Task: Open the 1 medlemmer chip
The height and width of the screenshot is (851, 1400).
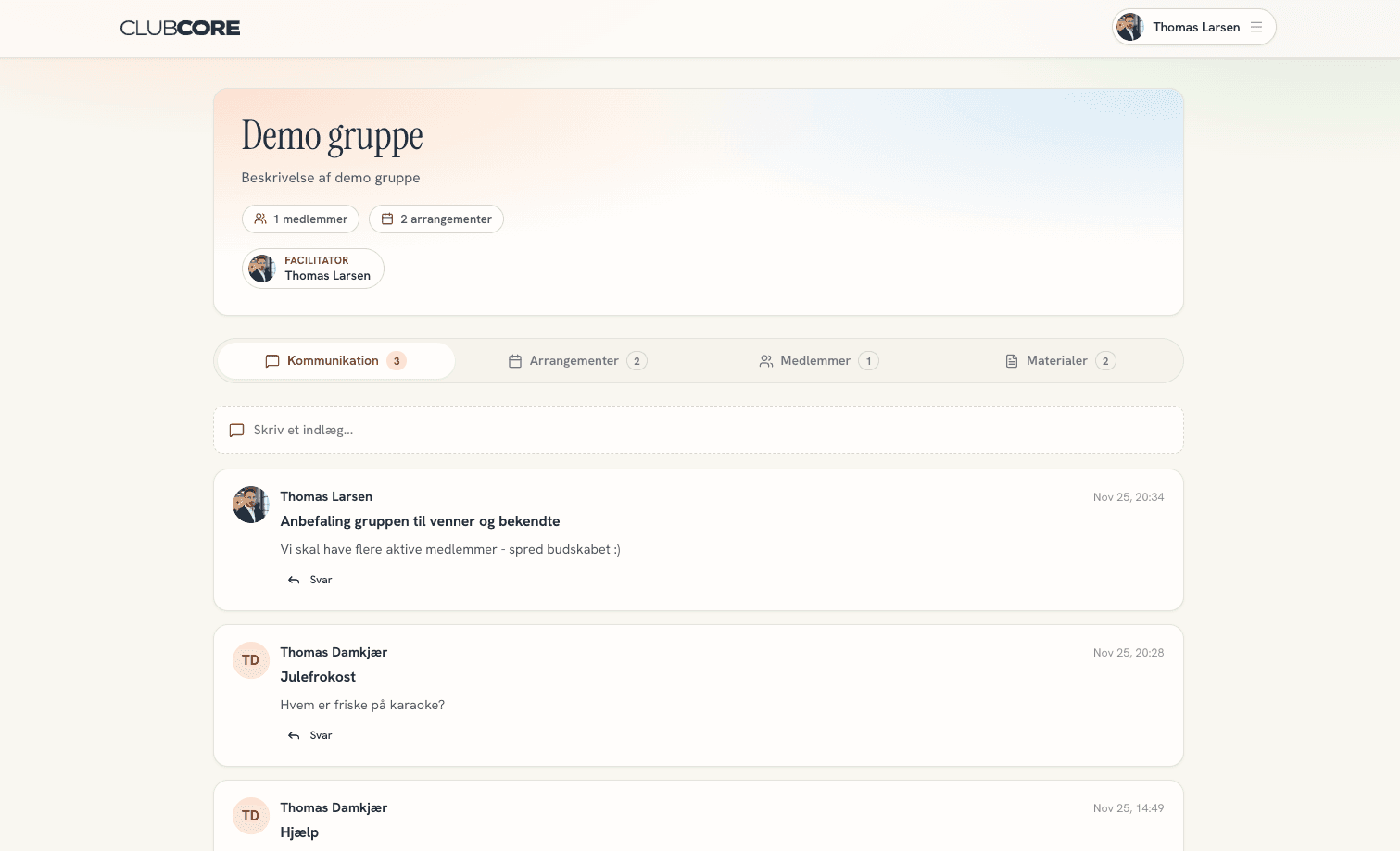Action: [x=300, y=219]
